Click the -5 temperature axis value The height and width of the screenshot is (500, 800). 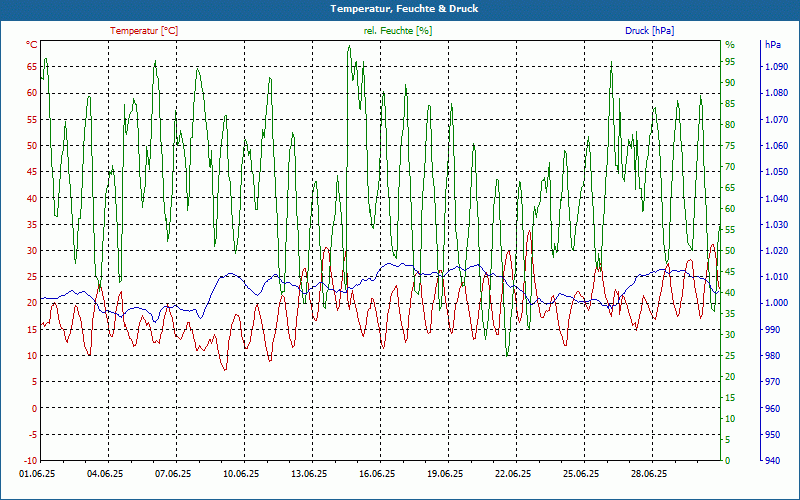(x=33, y=435)
